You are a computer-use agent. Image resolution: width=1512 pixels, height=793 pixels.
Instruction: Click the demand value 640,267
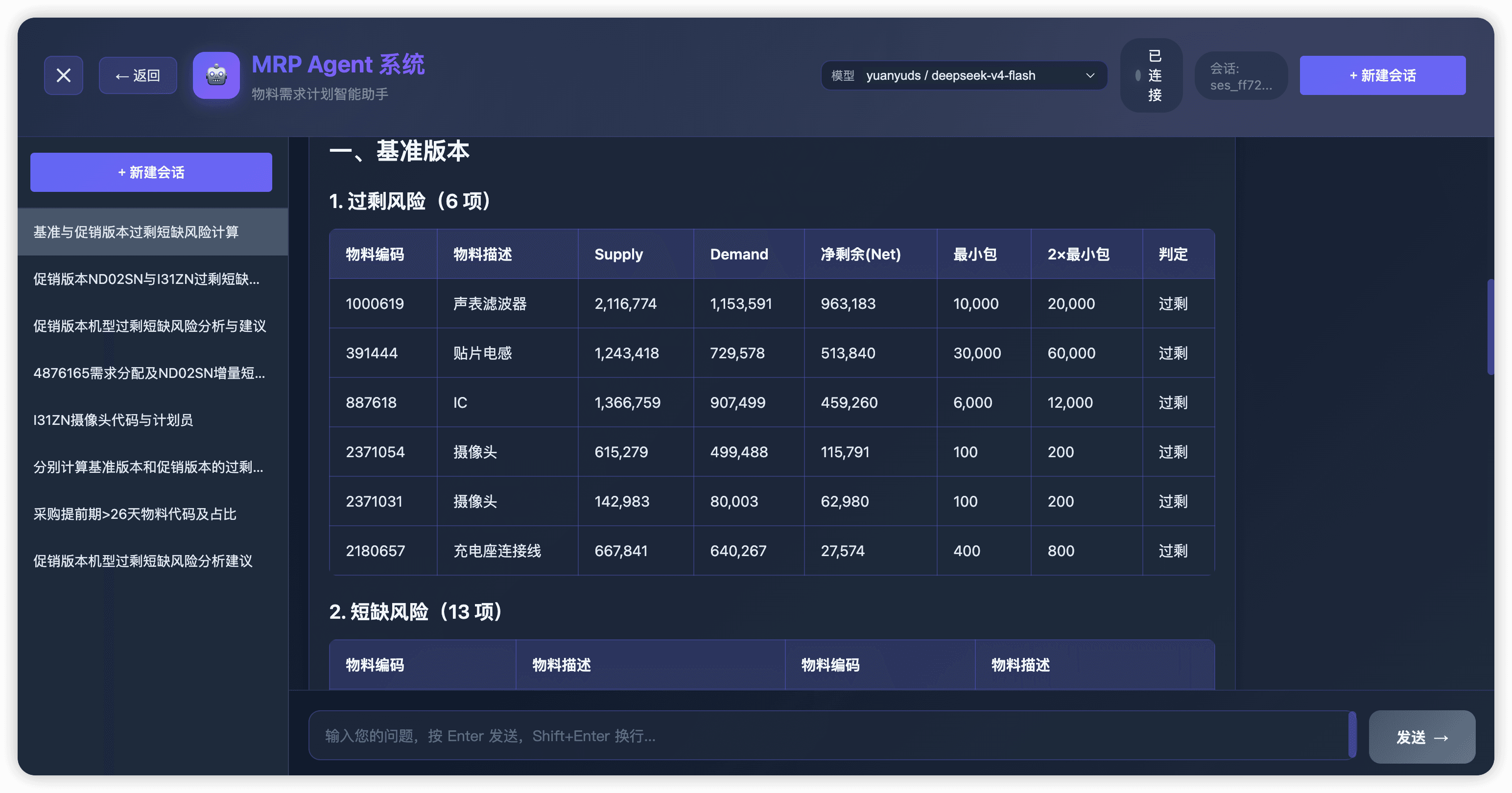point(738,550)
